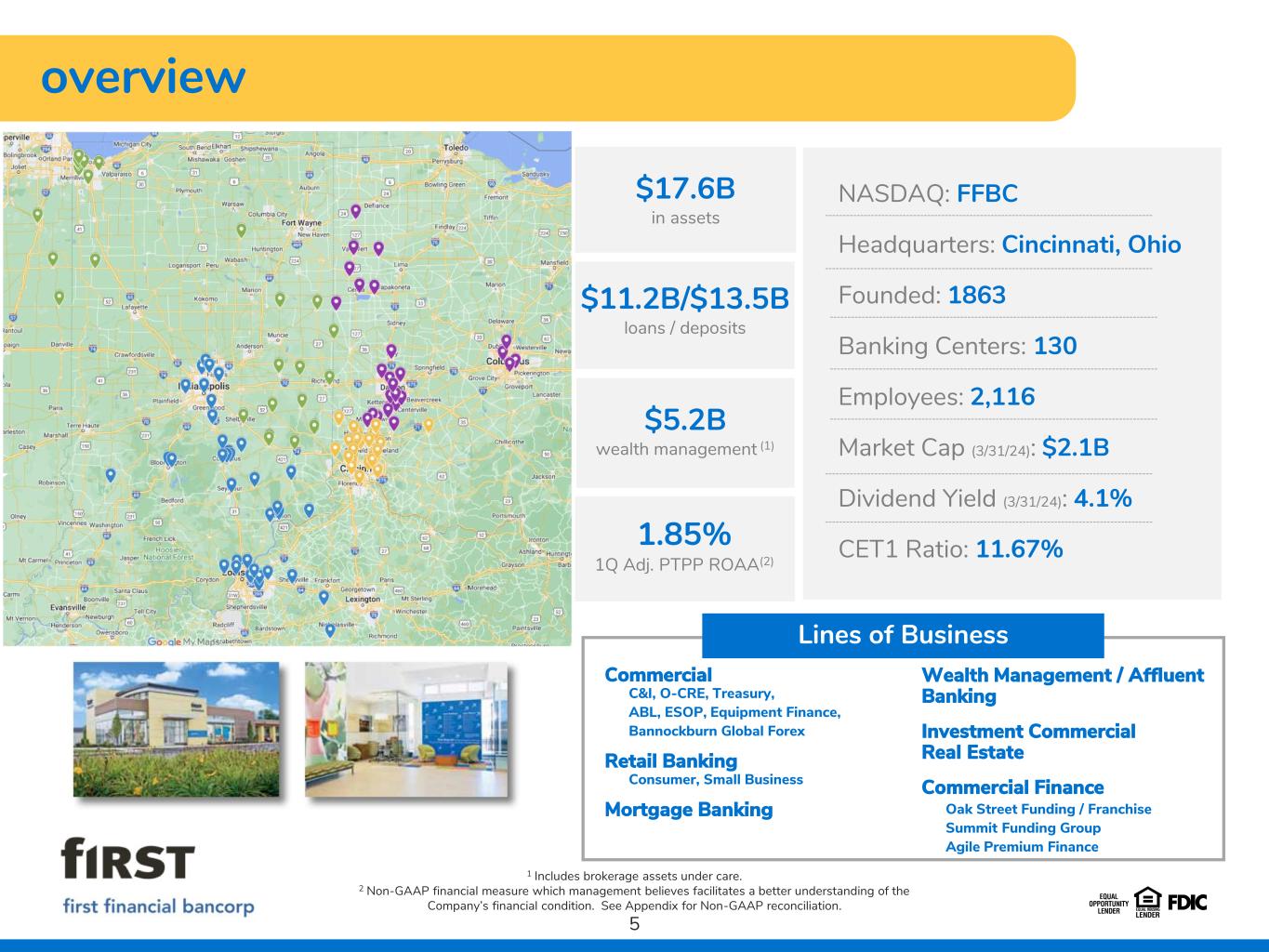Open the bank building exterior photo
Viewport: 1269px width, 952px height.
click(176, 729)
